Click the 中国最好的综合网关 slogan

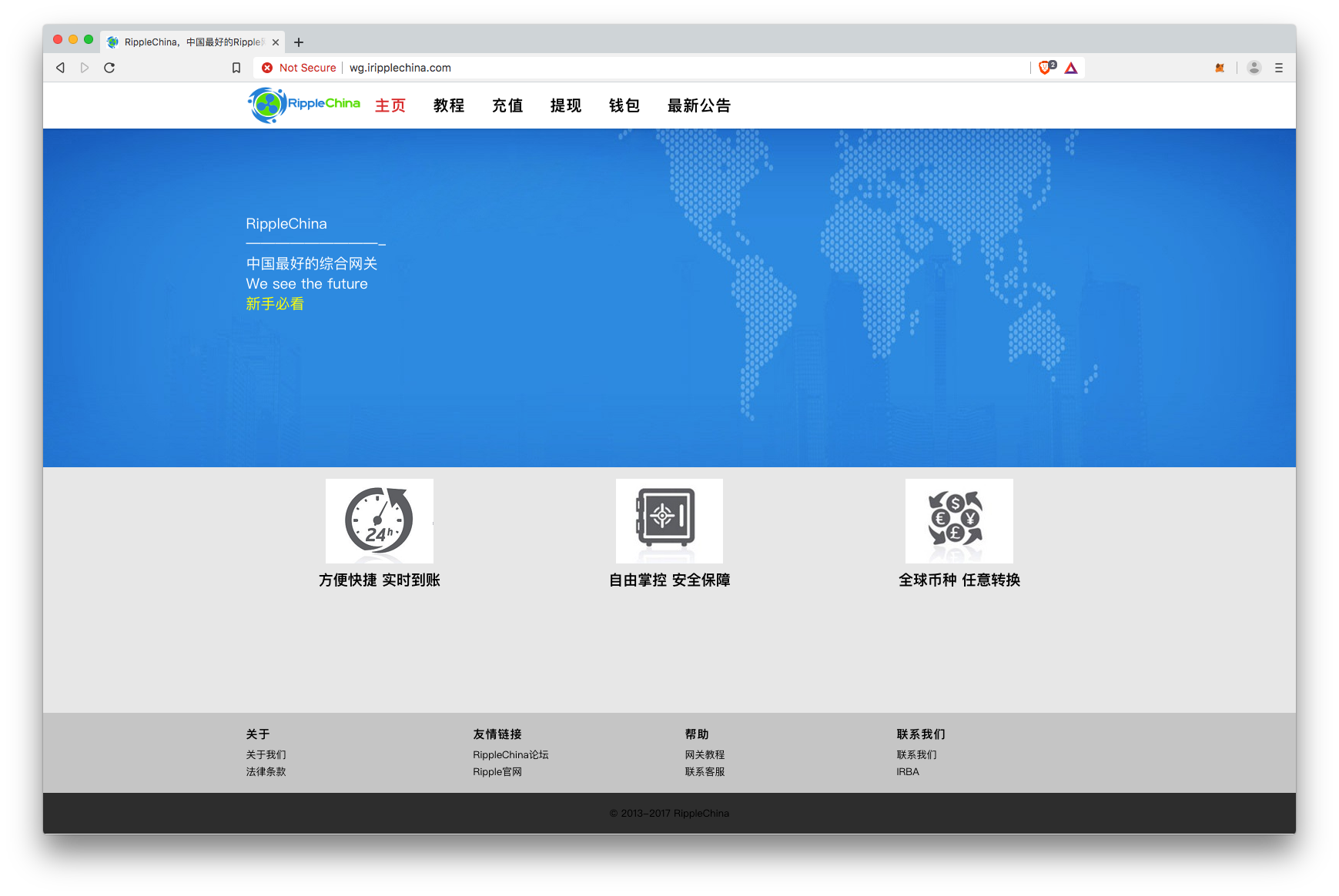click(x=312, y=264)
